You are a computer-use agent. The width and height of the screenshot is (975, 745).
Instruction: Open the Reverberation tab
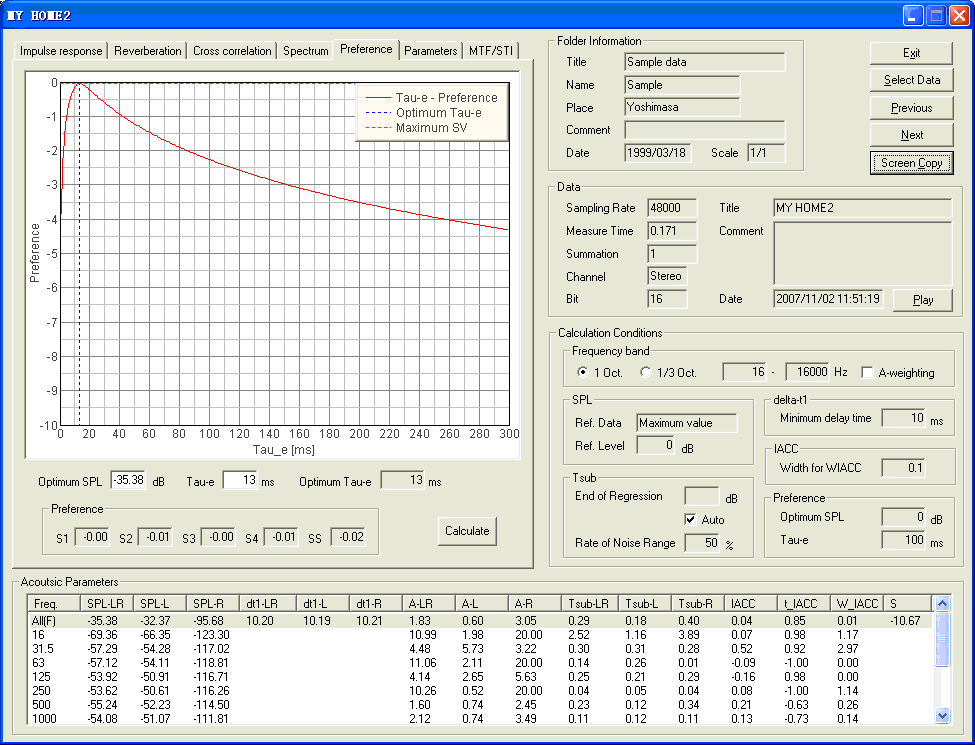pos(147,51)
